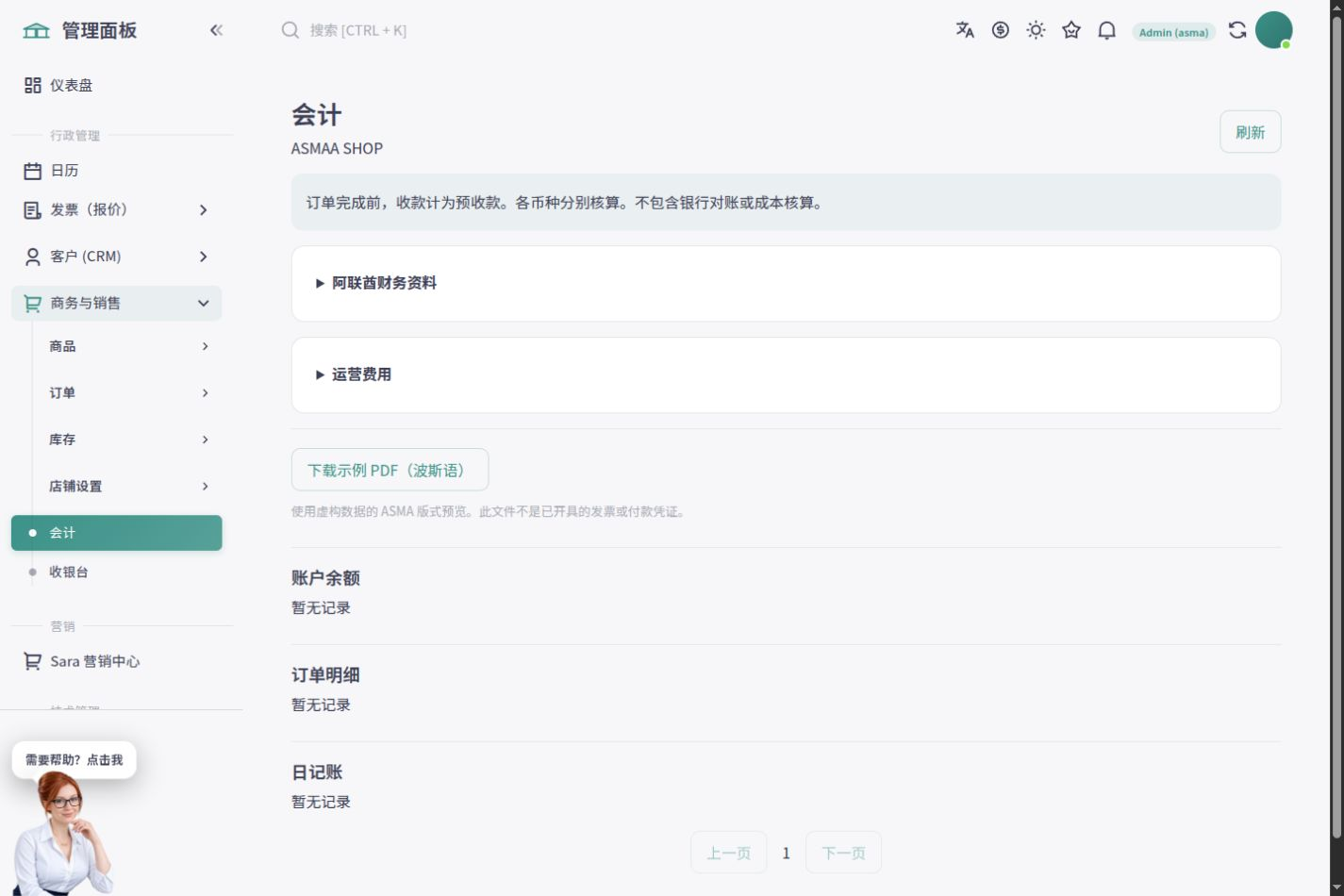1344x896 pixels.
Task: Click the assistant woman avatar
Action: click(x=62, y=835)
